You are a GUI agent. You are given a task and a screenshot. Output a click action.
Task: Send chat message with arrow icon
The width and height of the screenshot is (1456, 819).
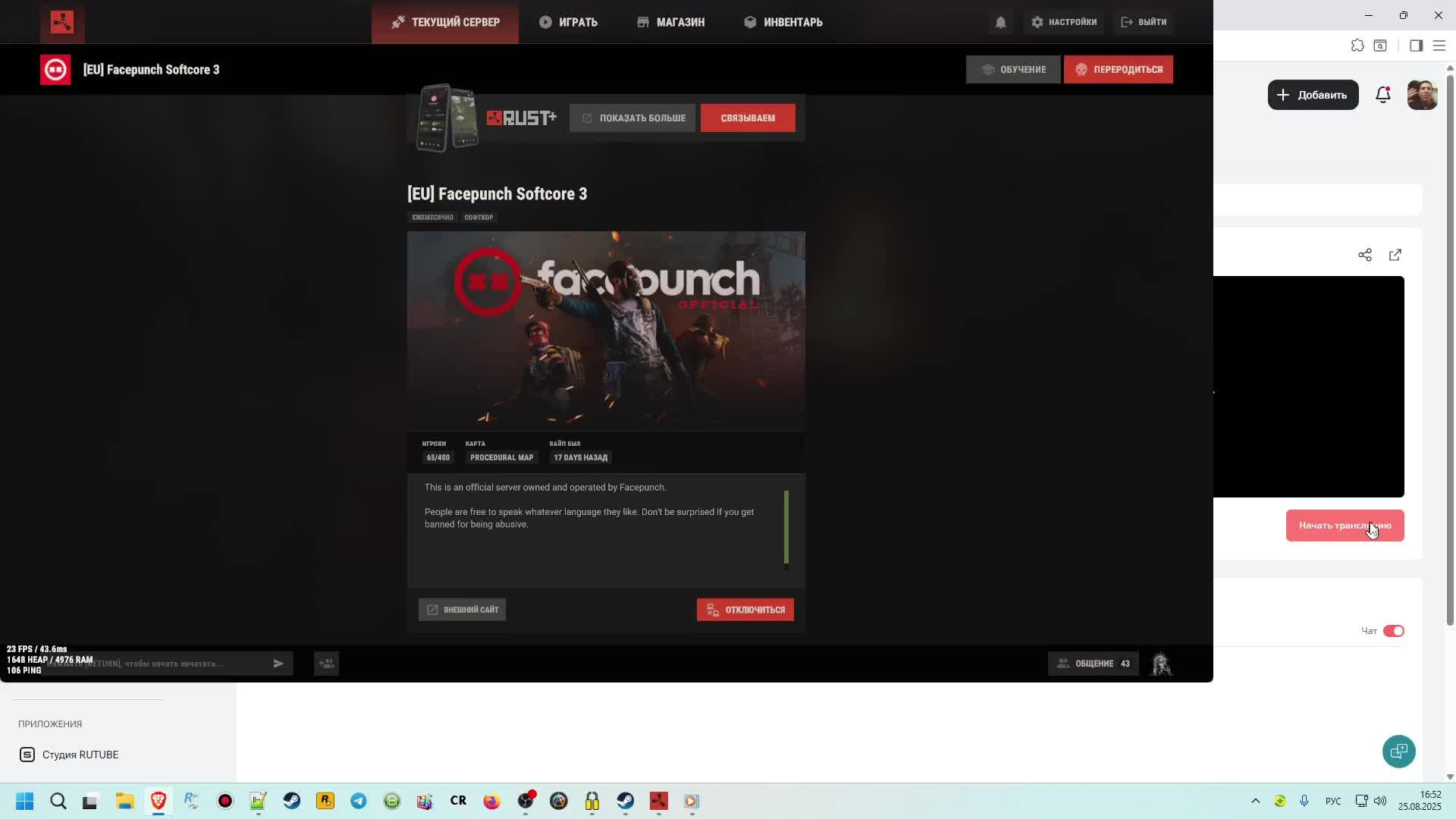click(x=278, y=664)
